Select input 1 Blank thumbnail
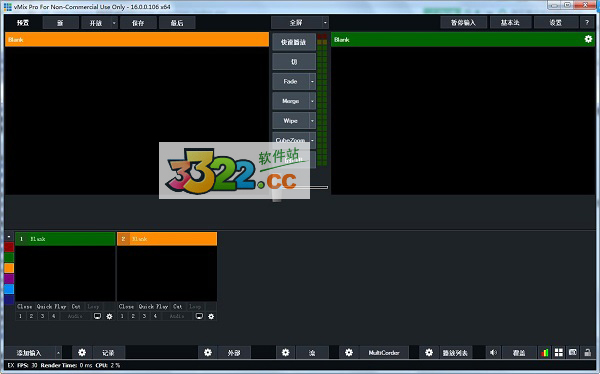 (65, 273)
